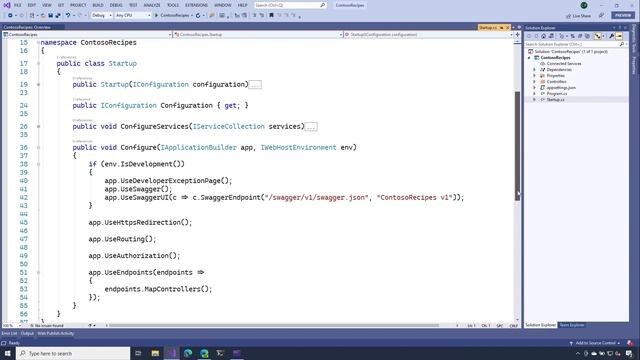Screen dimensions: 640x360
Task: Open the Error List tab
Action: [x=9, y=333]
